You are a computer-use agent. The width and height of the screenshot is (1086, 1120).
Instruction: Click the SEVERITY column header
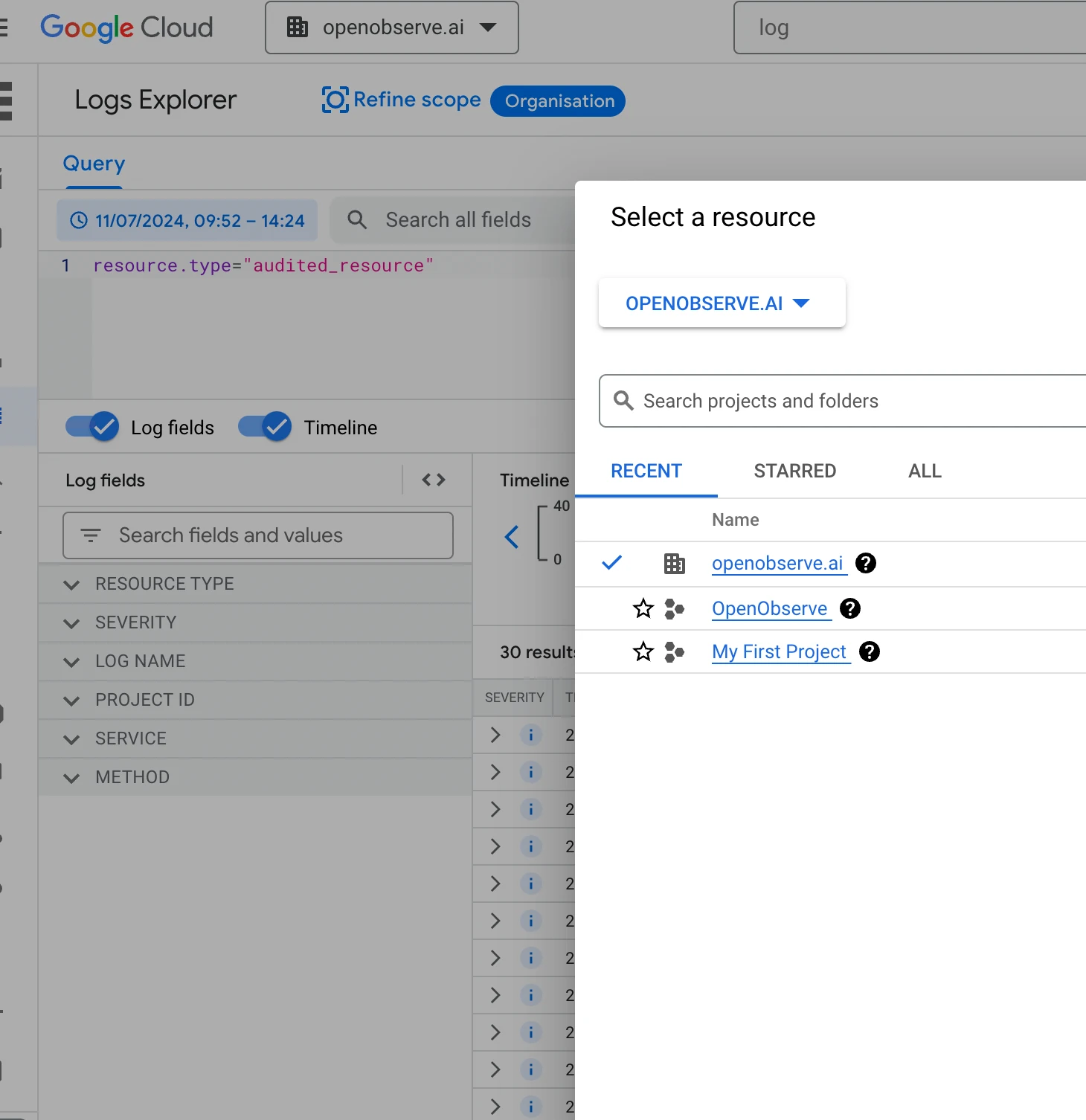click(x=514, y=698)
